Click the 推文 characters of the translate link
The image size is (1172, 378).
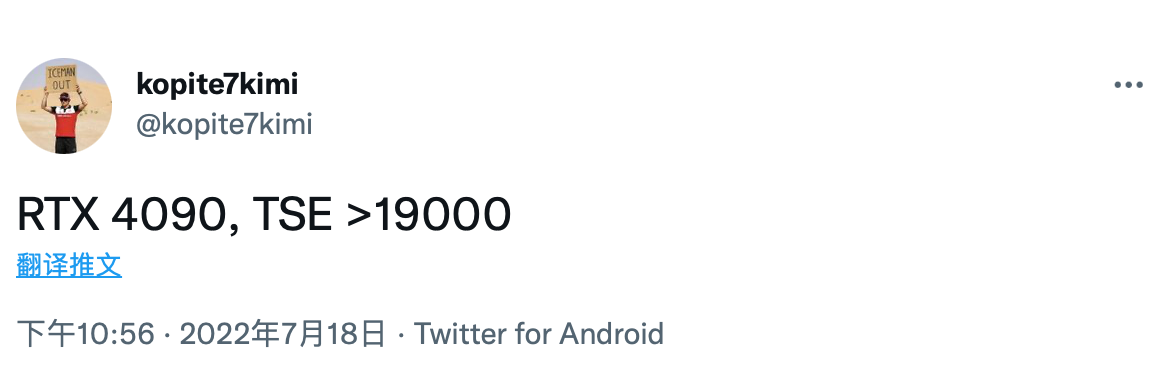96,265
